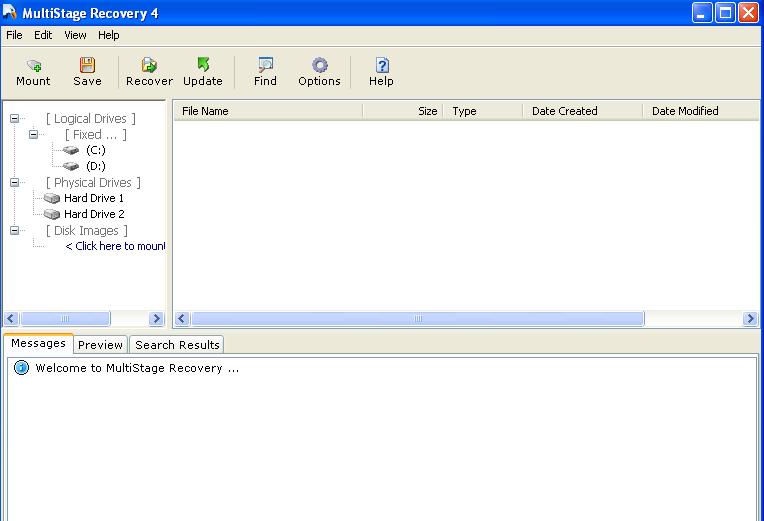Open the Help menu in menu bar
The height and width of the screenshot is (521, 764).
[108, 35]
